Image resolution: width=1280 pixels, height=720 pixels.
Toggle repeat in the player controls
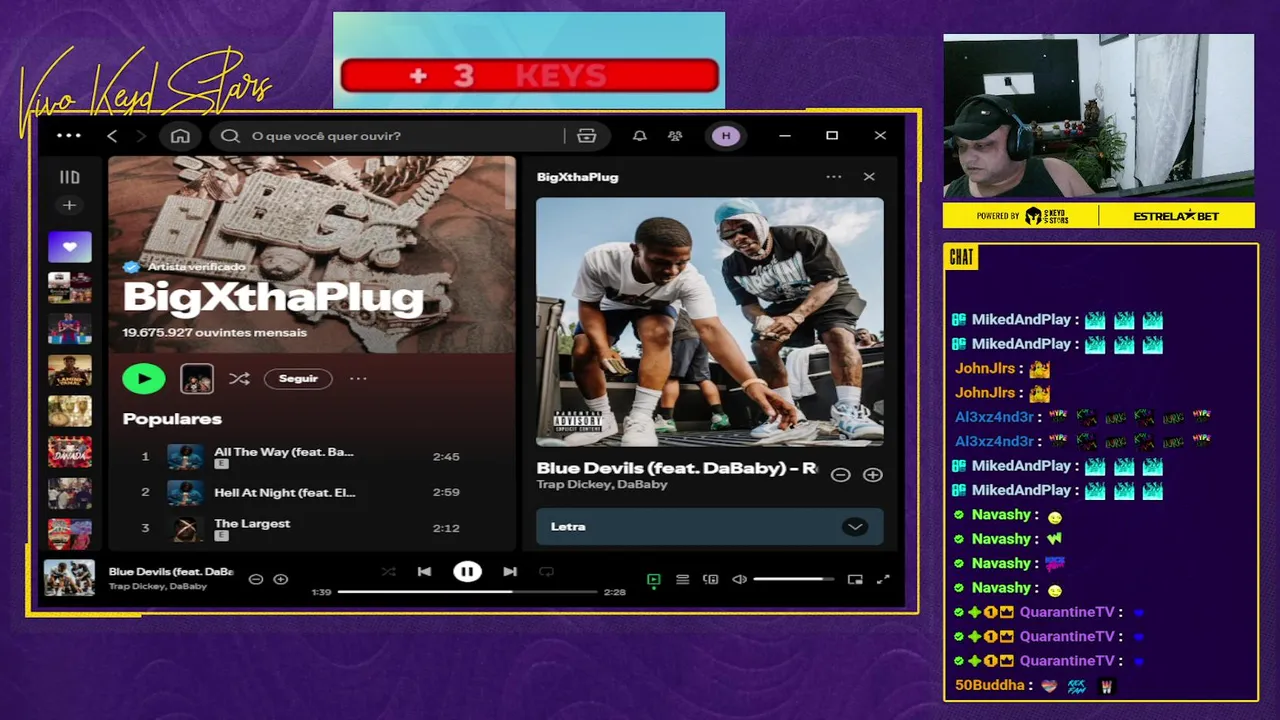(x=546, y=572)
